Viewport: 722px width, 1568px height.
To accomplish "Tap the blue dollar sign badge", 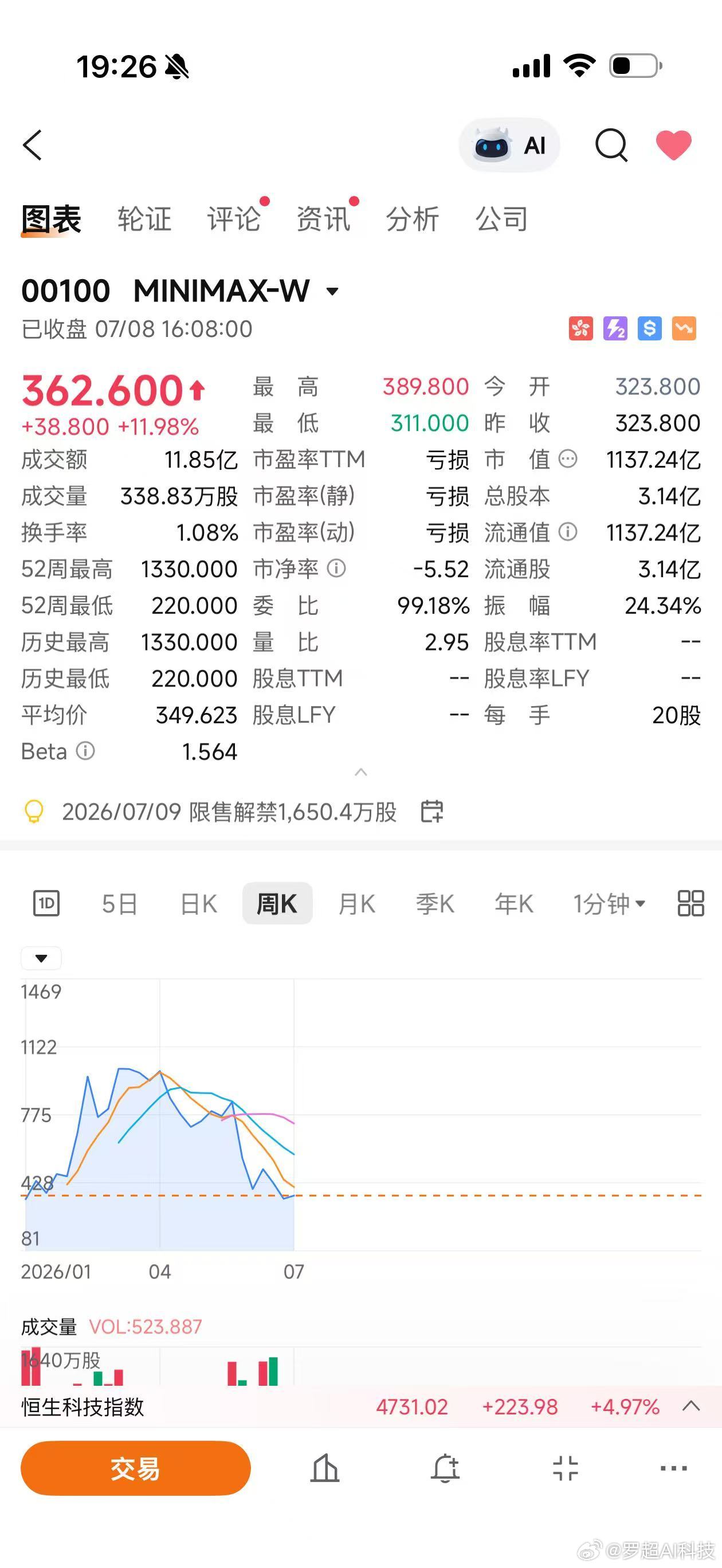I will (650, 329).
